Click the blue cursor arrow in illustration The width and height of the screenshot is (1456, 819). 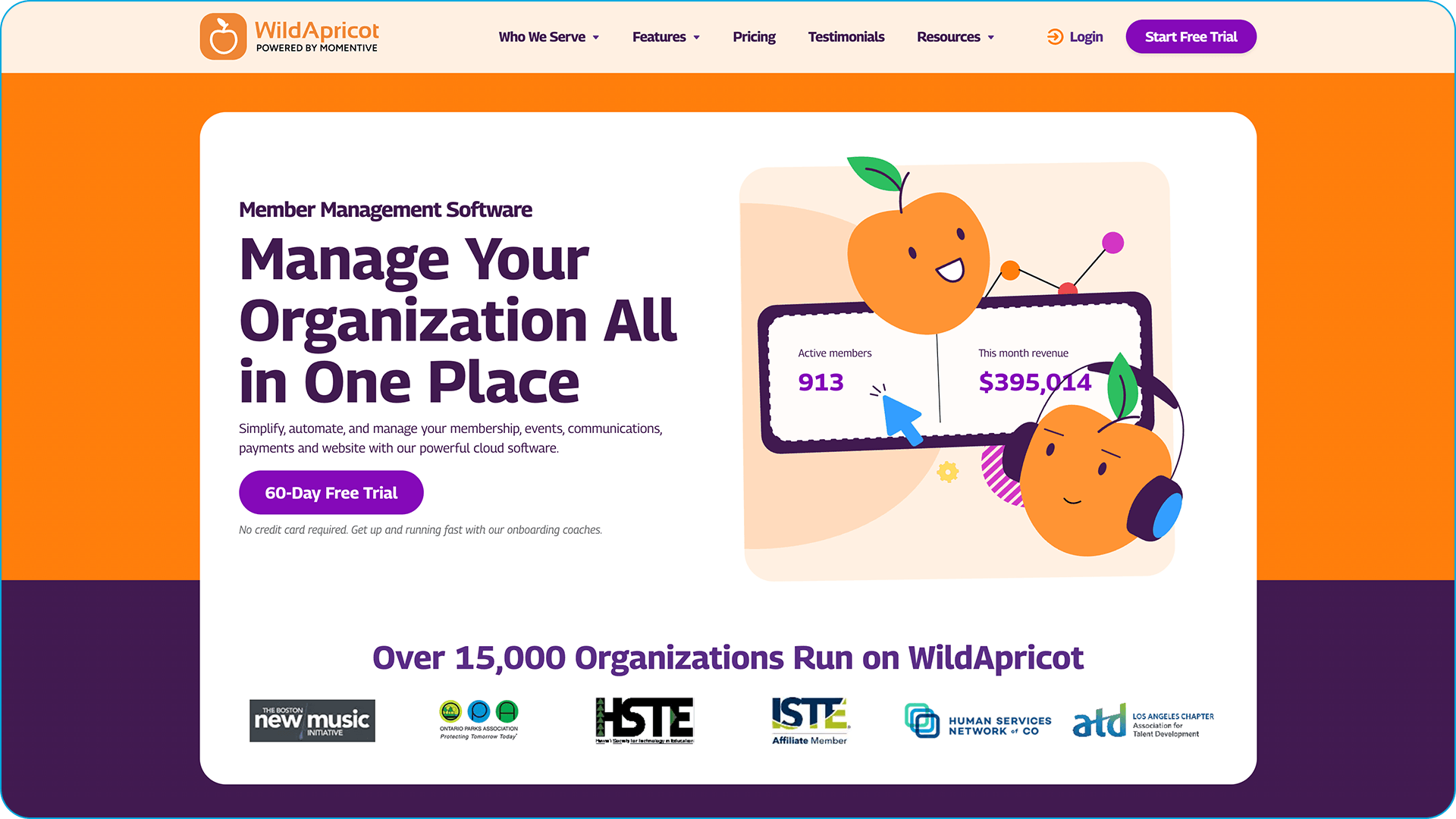coord(902,419)
